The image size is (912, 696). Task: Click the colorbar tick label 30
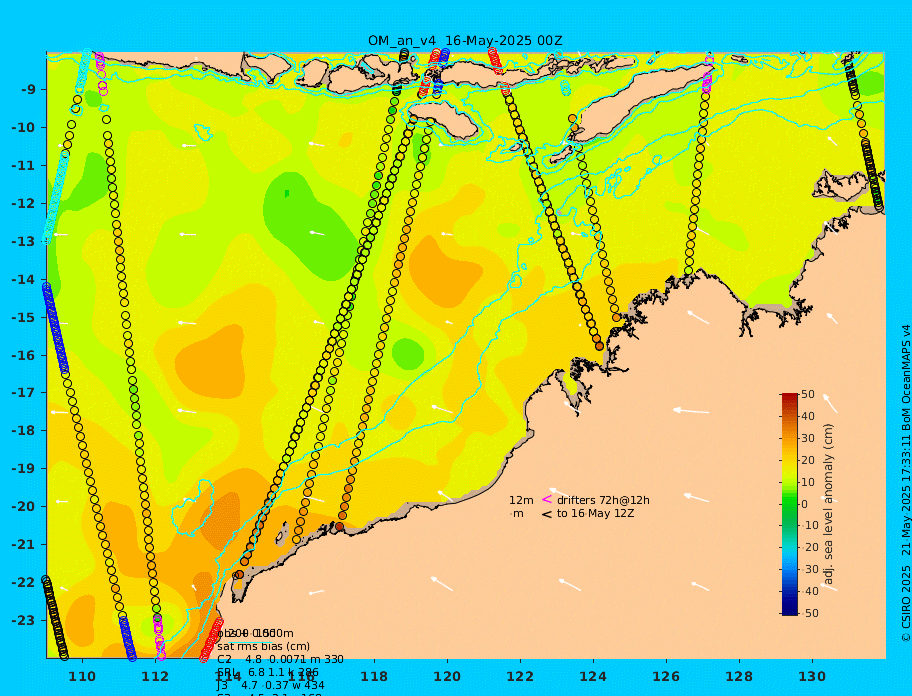point(808,438)
